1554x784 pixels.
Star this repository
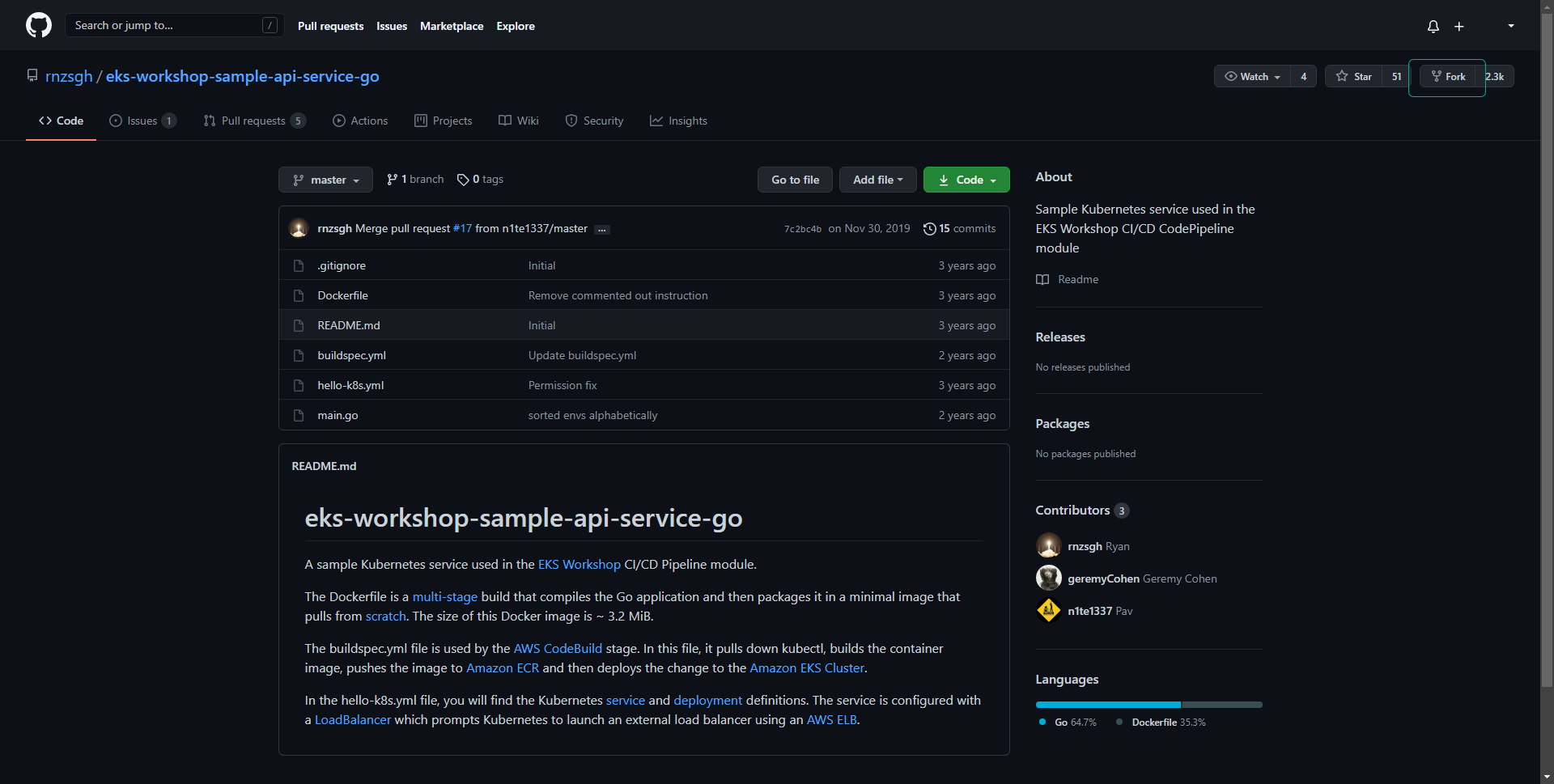[1354, 76]
